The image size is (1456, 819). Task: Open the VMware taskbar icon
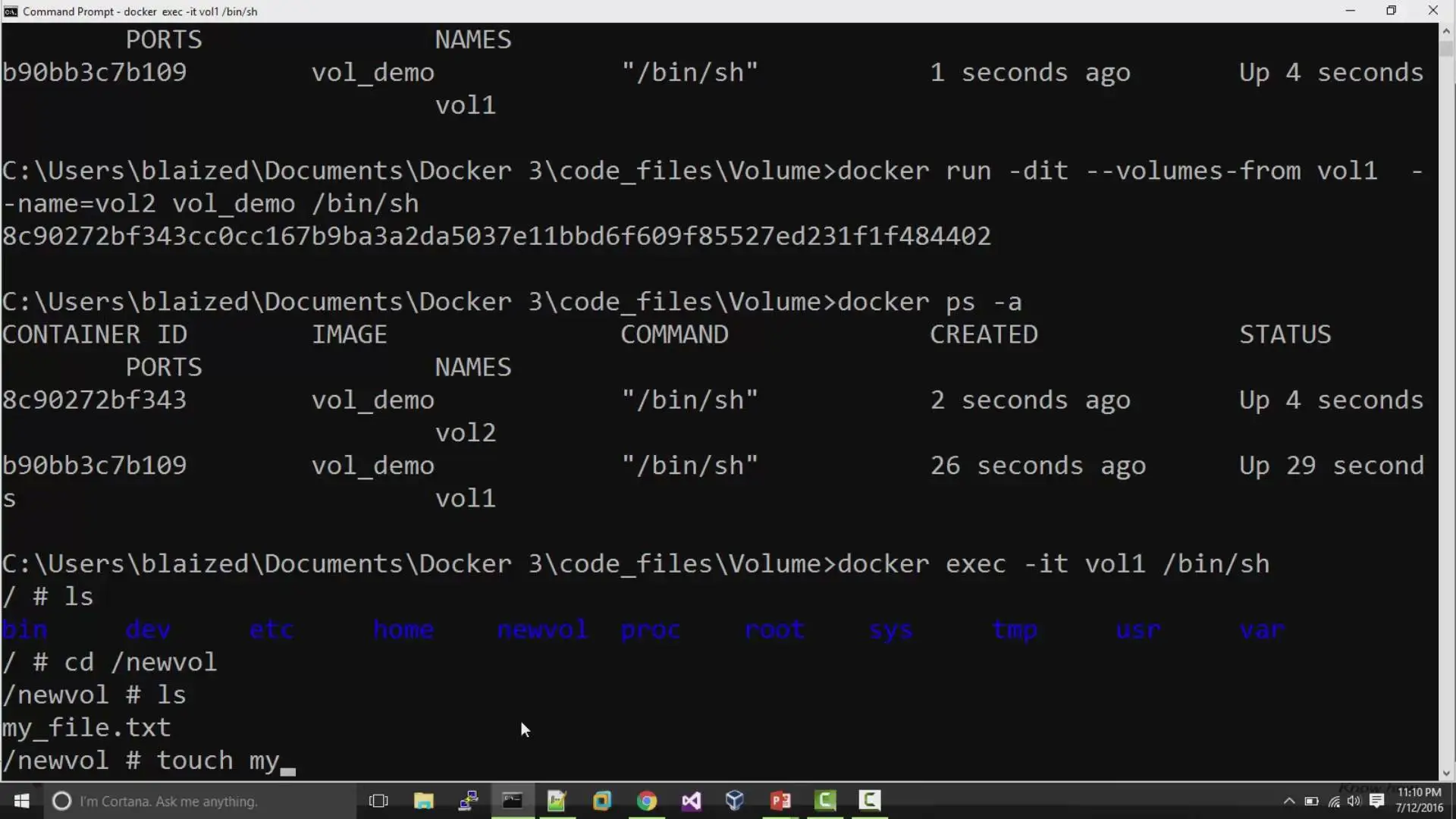[x=601, y=801]
